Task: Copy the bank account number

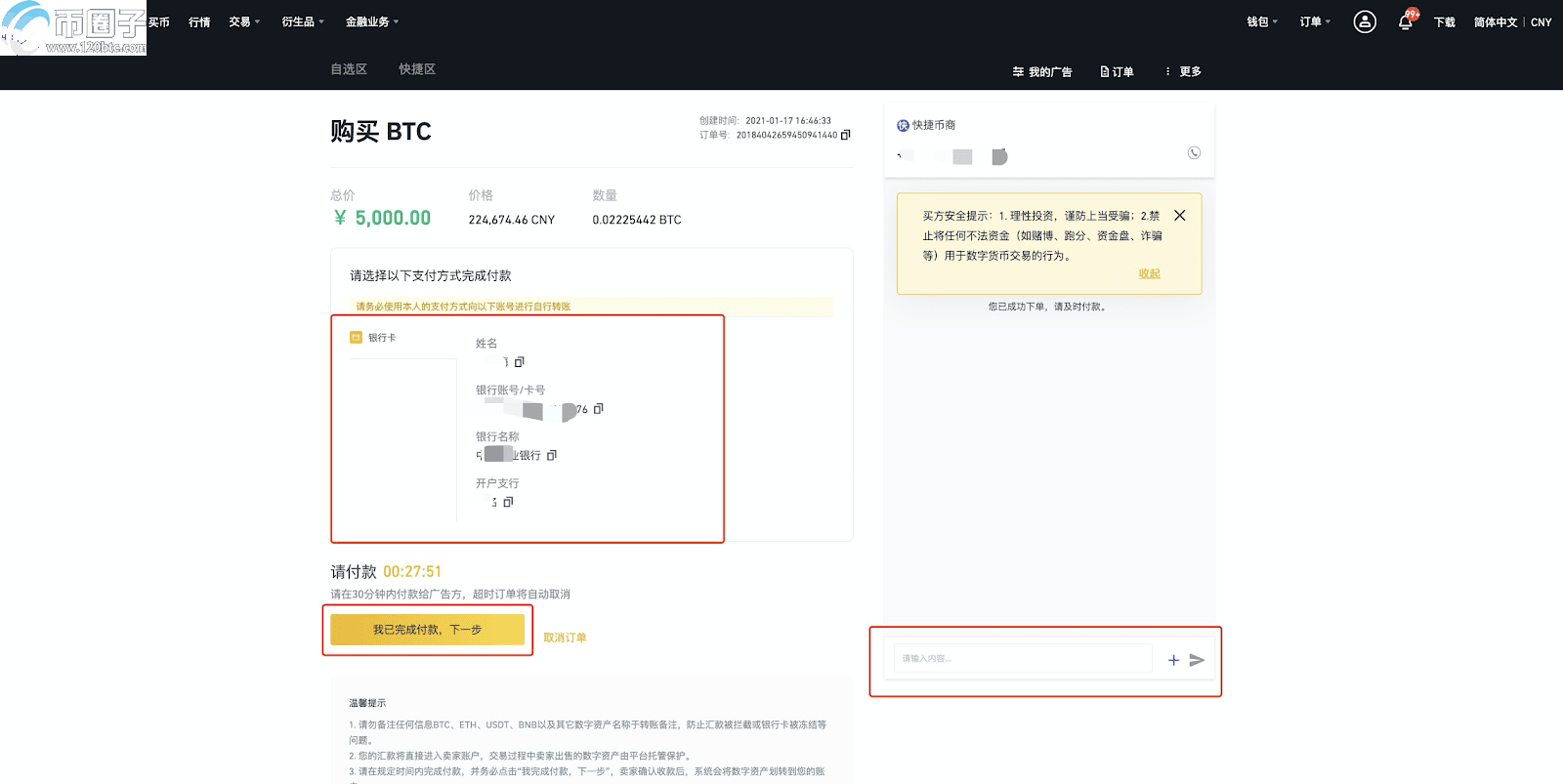Action: tap(599, 409)
